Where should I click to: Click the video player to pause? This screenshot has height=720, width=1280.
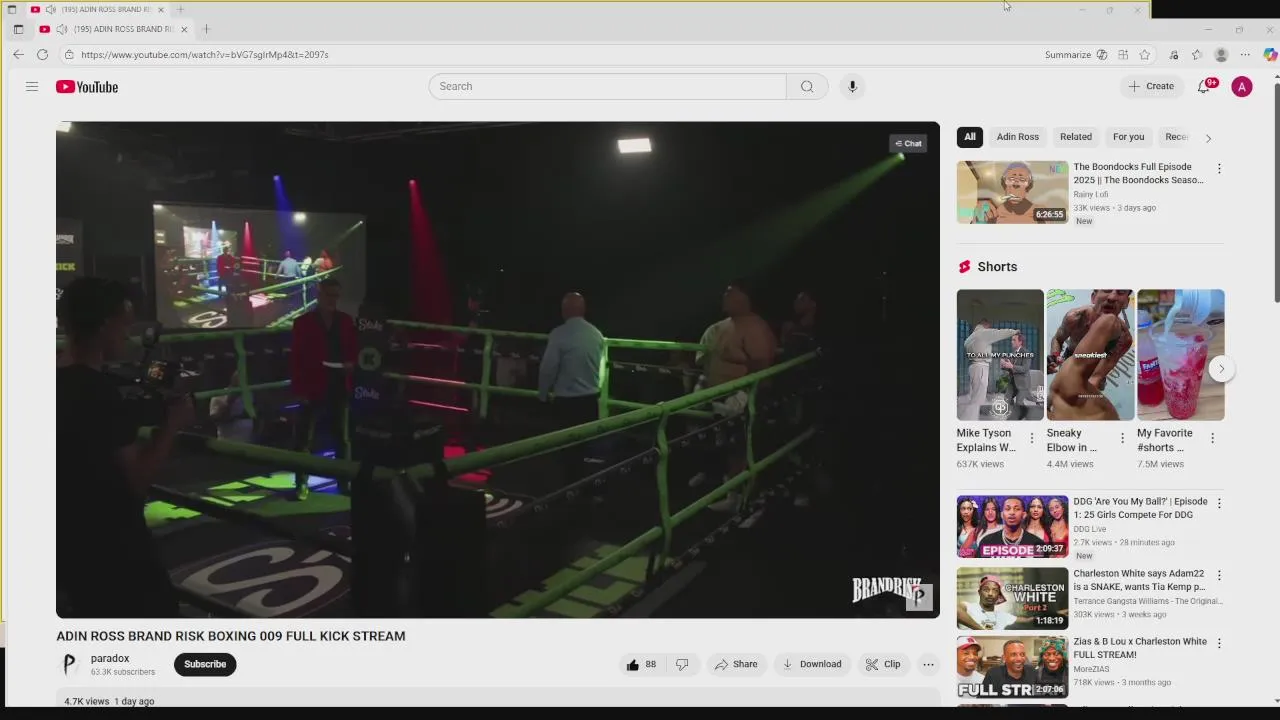(x=498, y=370)
